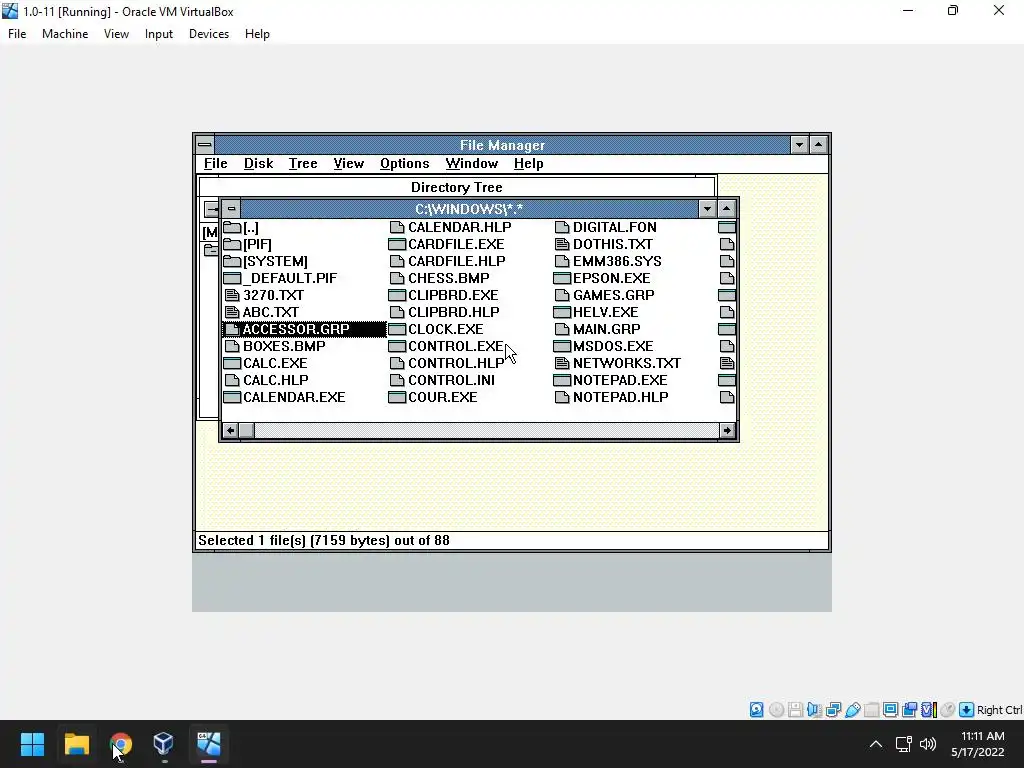This screenshot has width=1024, height=768.
Task: Show hidden system tray icons
Action: (x=876, y=744)
